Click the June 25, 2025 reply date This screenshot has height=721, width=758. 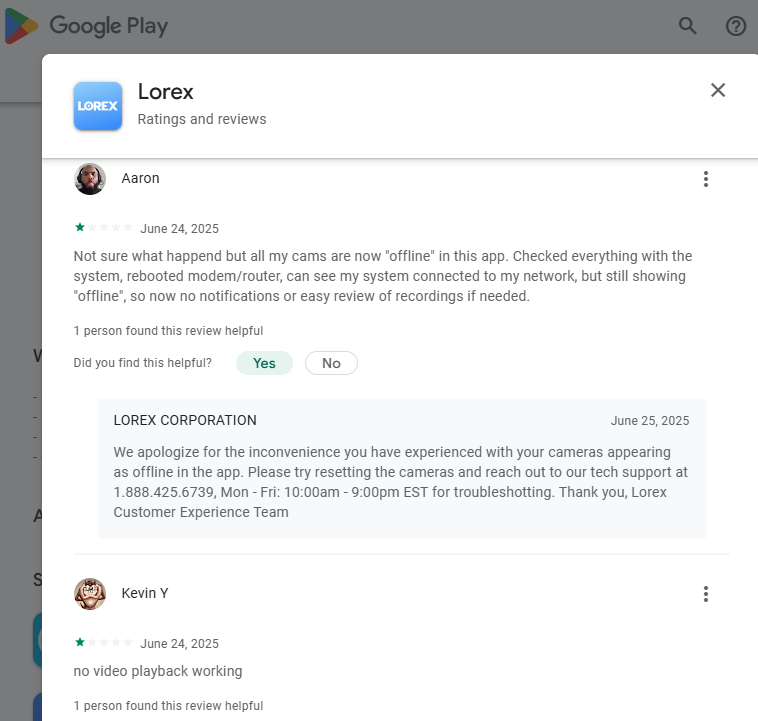coord(650,421)
